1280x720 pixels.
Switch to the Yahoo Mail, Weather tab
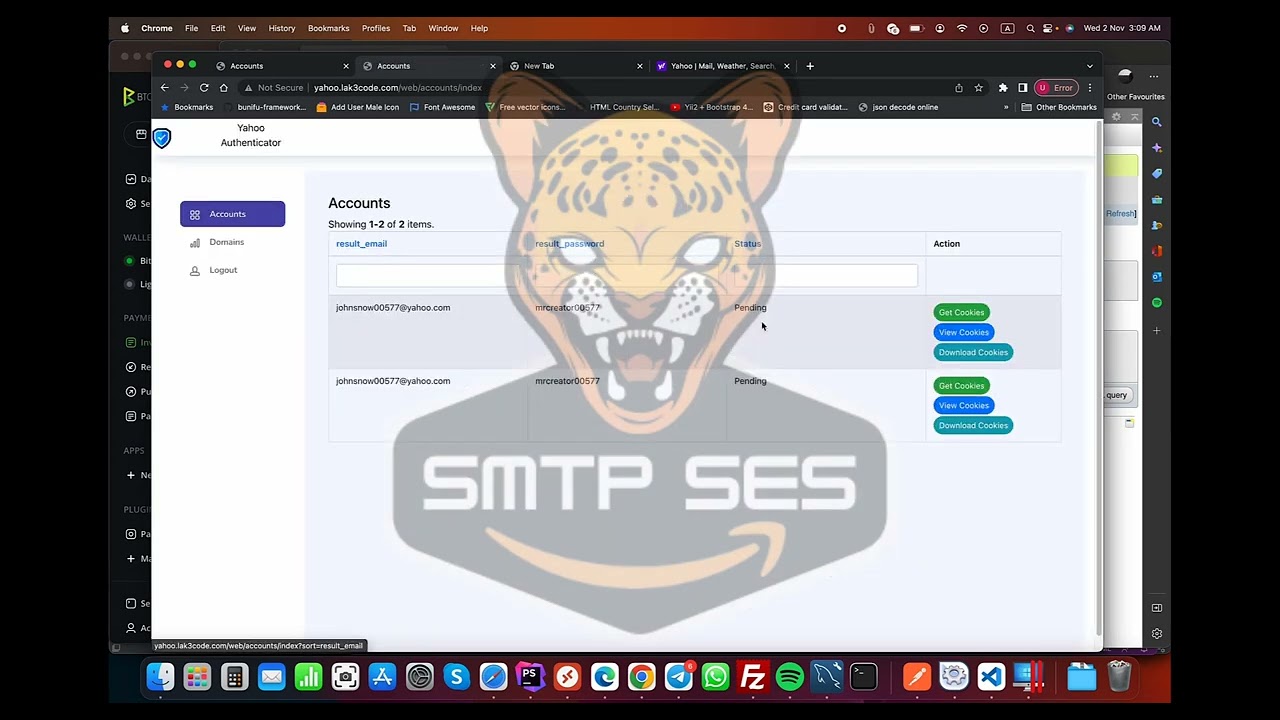point(722,66)
